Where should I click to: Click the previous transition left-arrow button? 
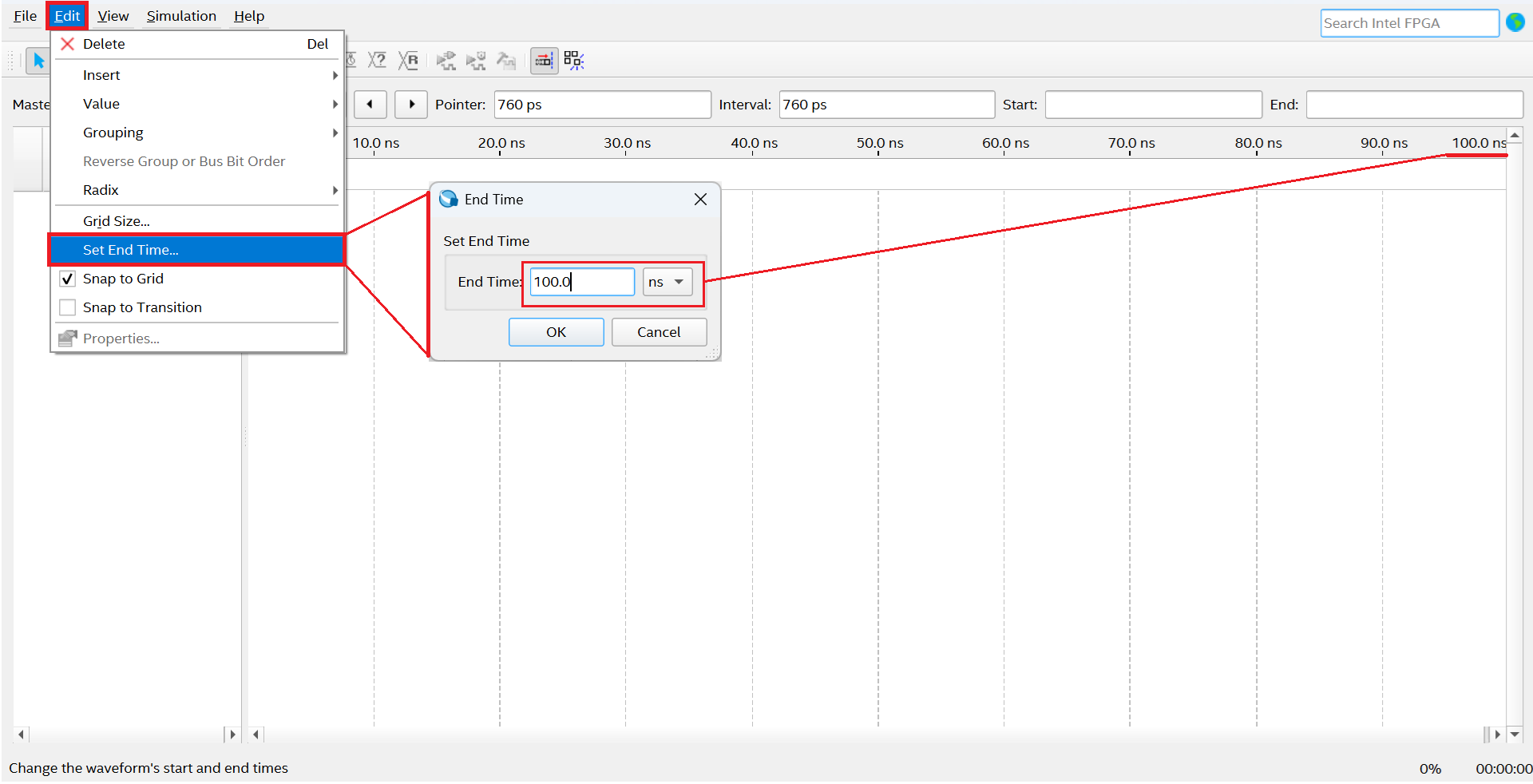(370, 105)
